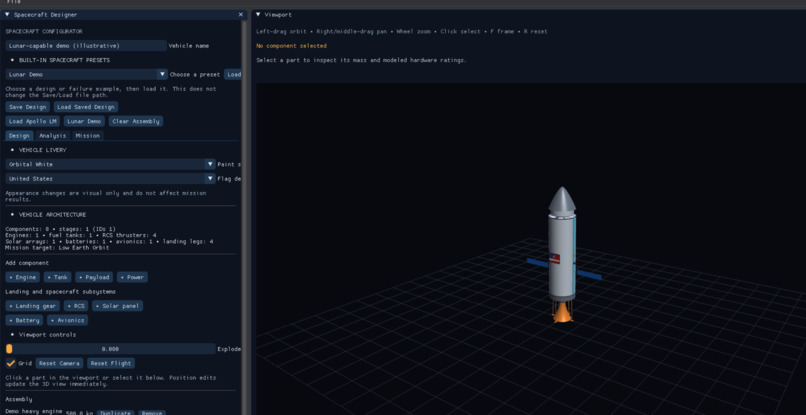
Task: Click the 'VEHICLE ARCHITECTURE' section header
Action: [x=52, y=214]
